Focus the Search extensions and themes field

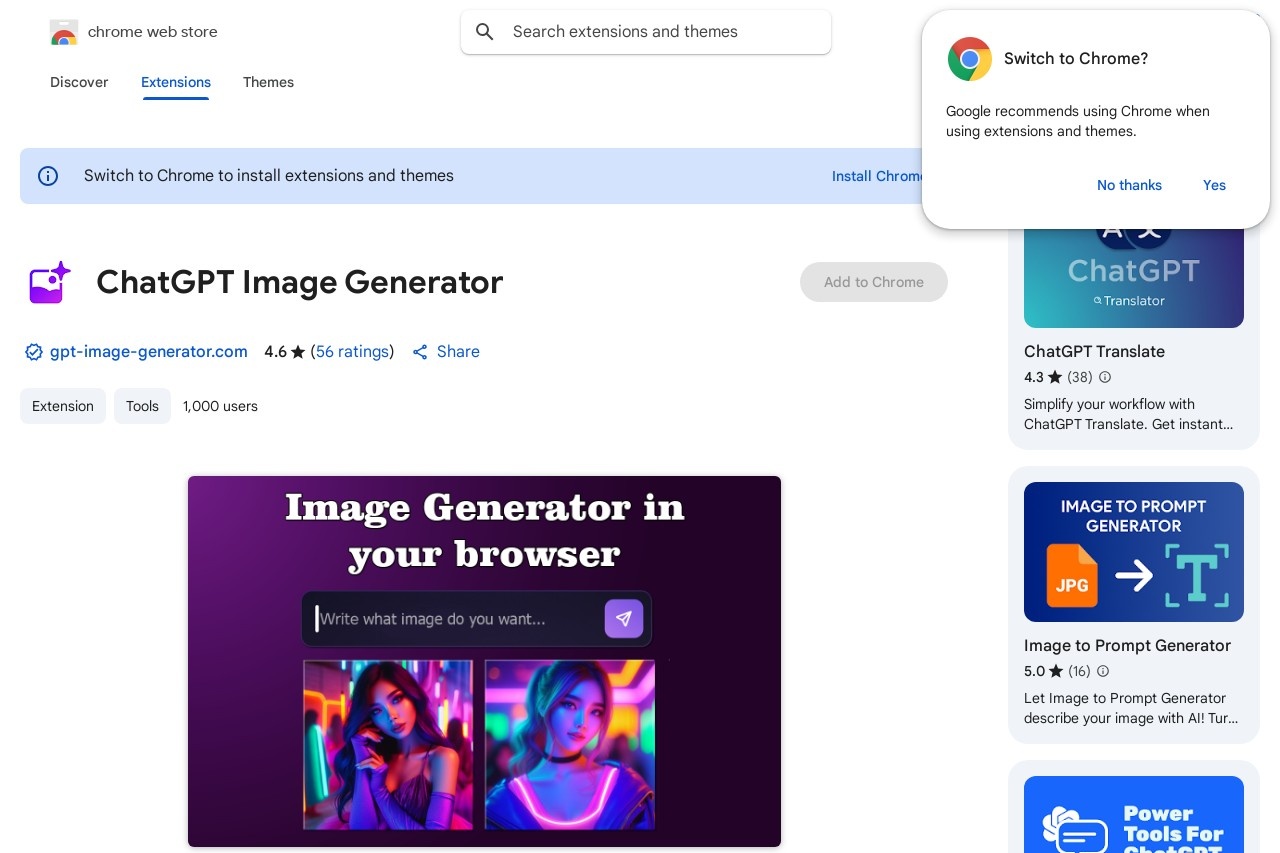click(646, 32)
